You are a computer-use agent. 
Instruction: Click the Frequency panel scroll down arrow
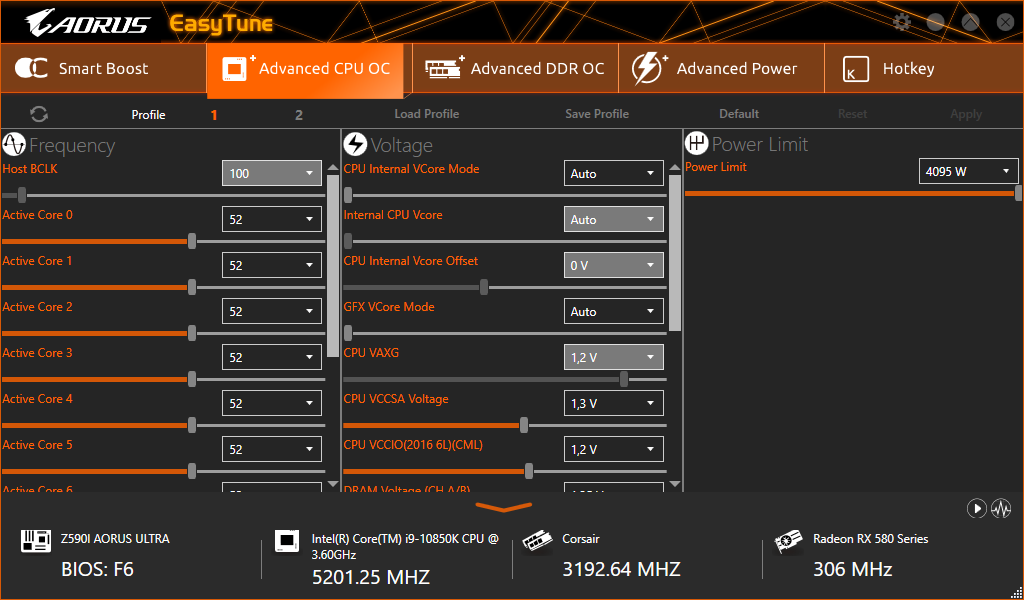click(333, 484)
